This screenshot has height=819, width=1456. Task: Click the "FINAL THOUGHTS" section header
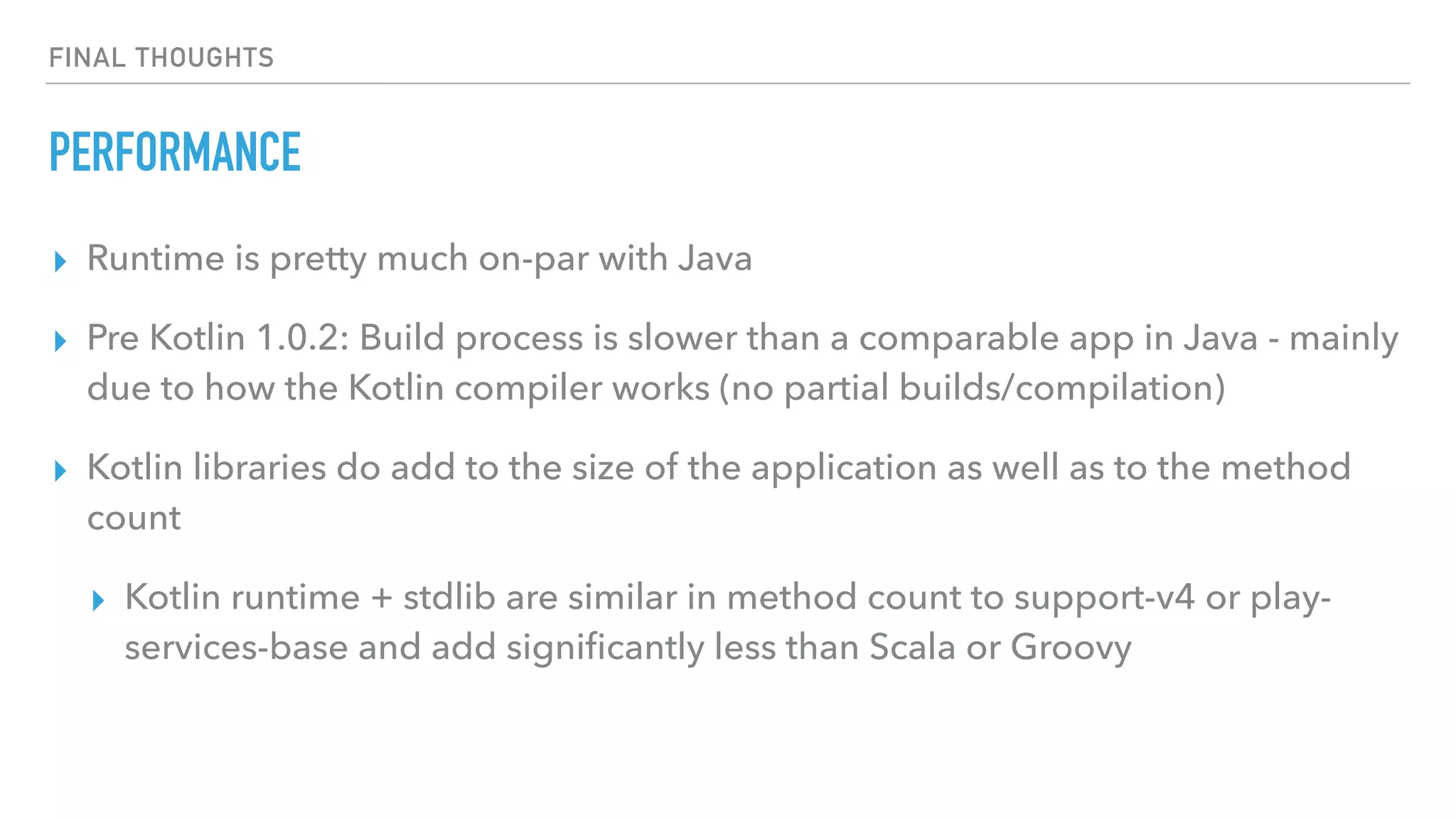coord(161,58)
